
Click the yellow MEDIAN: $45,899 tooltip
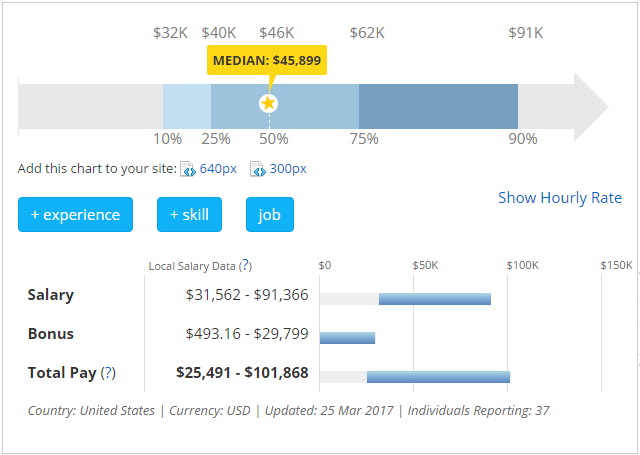tap(266, 61)
